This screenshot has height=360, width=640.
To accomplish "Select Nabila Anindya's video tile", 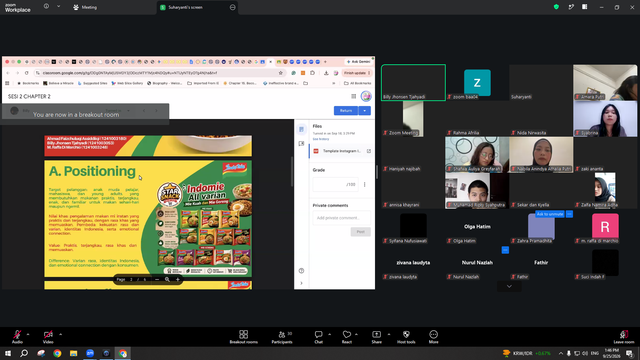I will pos(541,154).
